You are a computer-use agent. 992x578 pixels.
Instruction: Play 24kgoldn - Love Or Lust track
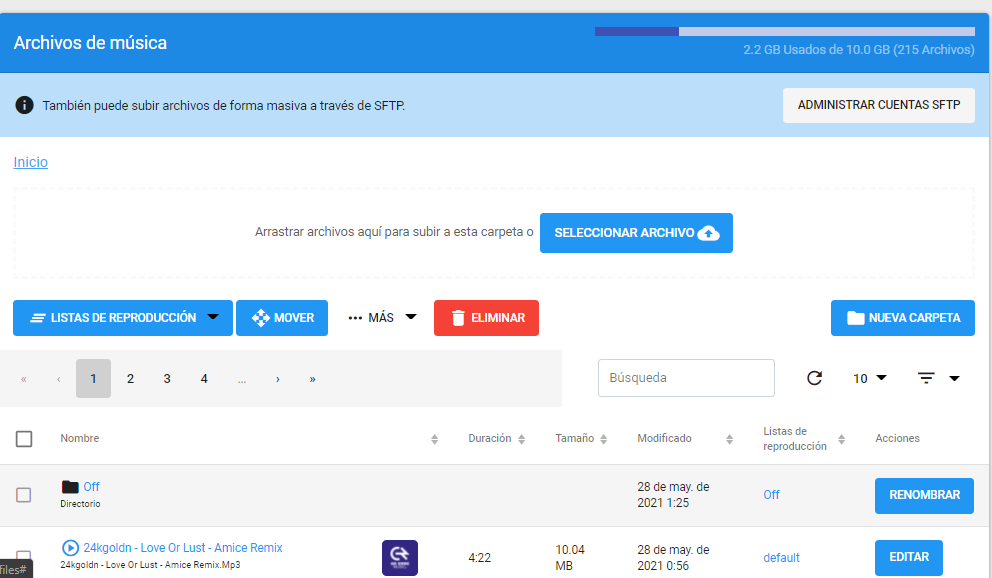(70, 548)
